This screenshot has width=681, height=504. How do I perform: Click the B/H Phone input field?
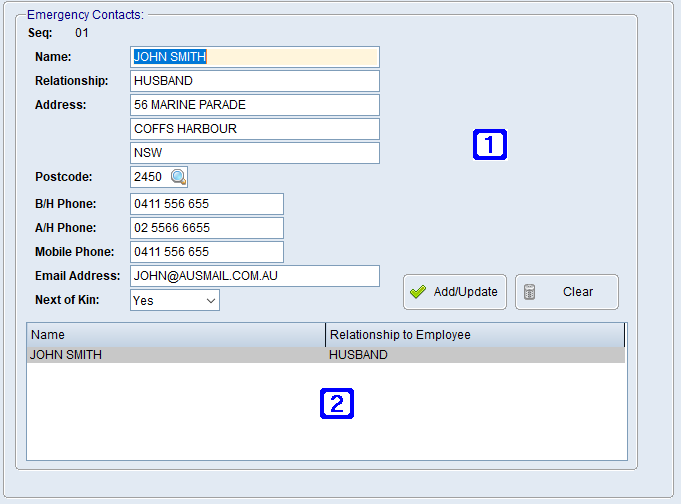click(207, 204)
